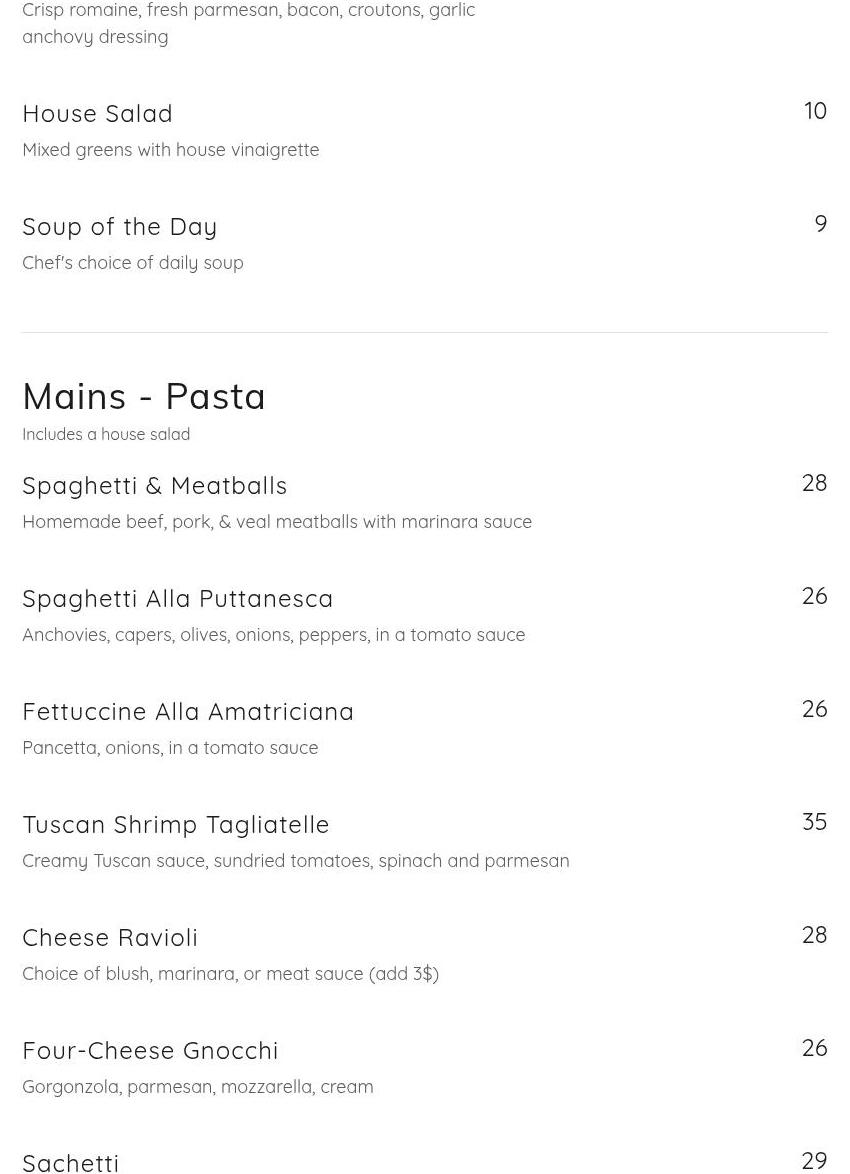The width and height of the screenshot is (850, 1174).
Task: Select the Soup of the Day item
Action: pos(120,227)
